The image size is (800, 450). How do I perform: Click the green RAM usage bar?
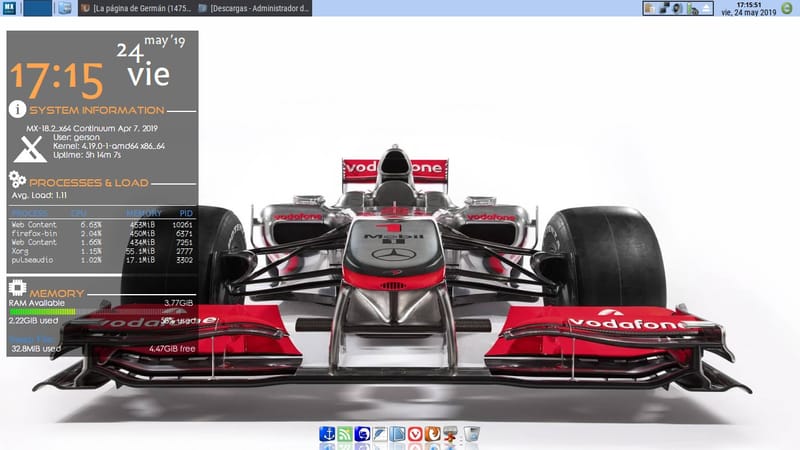point(42,311)
